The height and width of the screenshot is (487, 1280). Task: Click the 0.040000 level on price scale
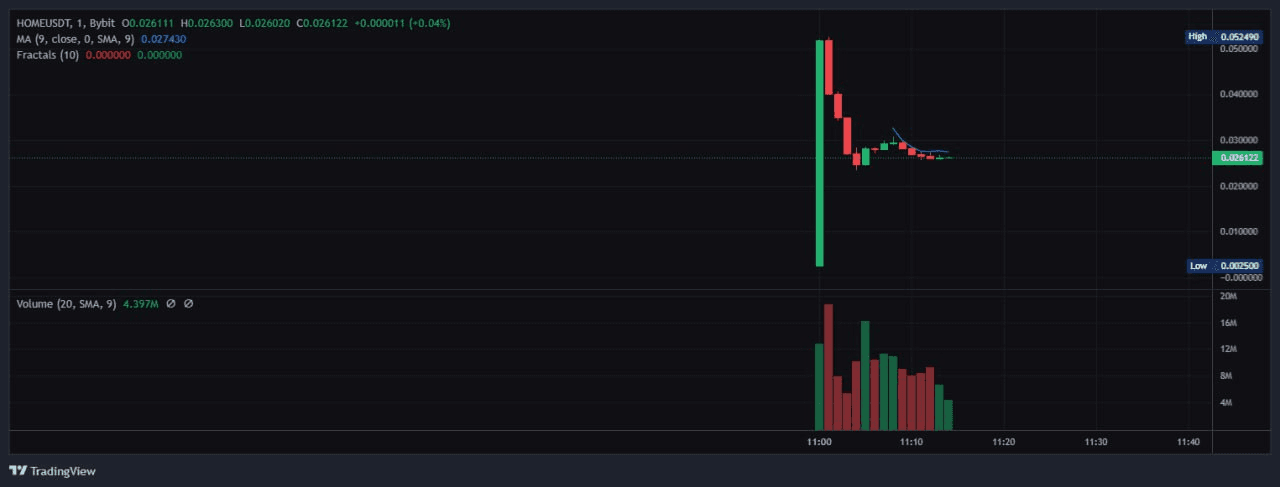[x=1236, y=94]
